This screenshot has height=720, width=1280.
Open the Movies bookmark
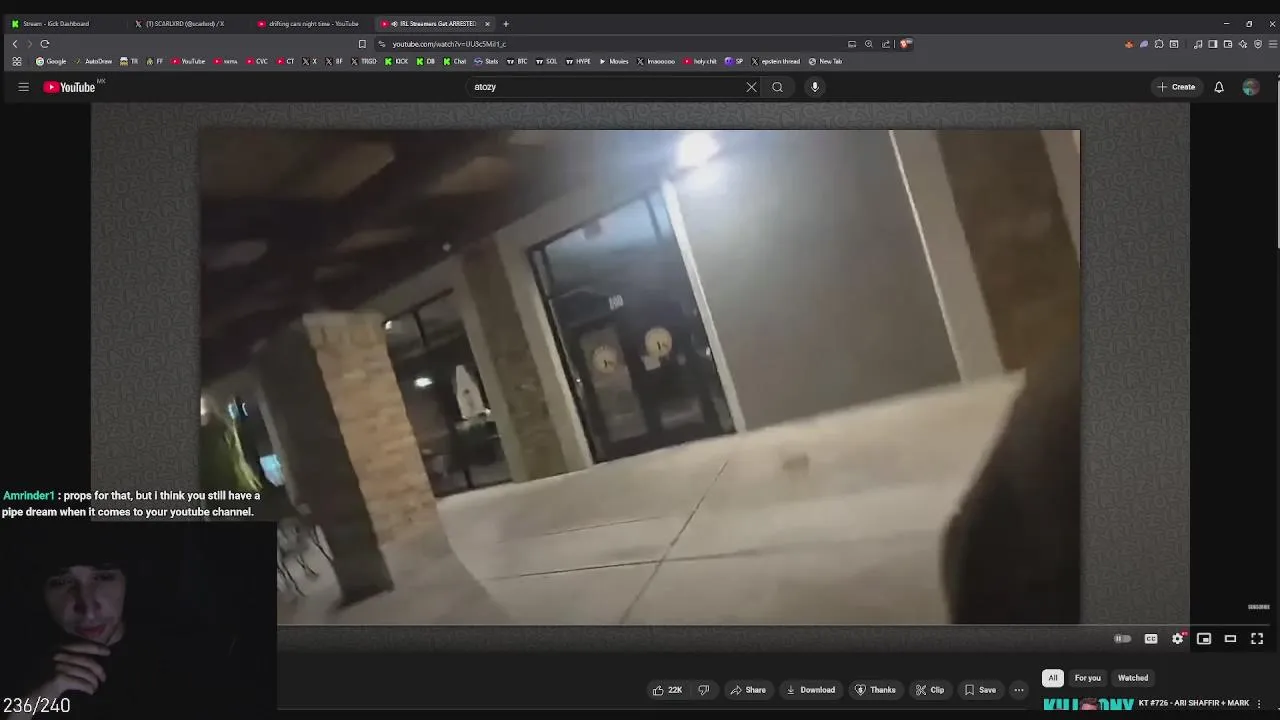point(614,61)
